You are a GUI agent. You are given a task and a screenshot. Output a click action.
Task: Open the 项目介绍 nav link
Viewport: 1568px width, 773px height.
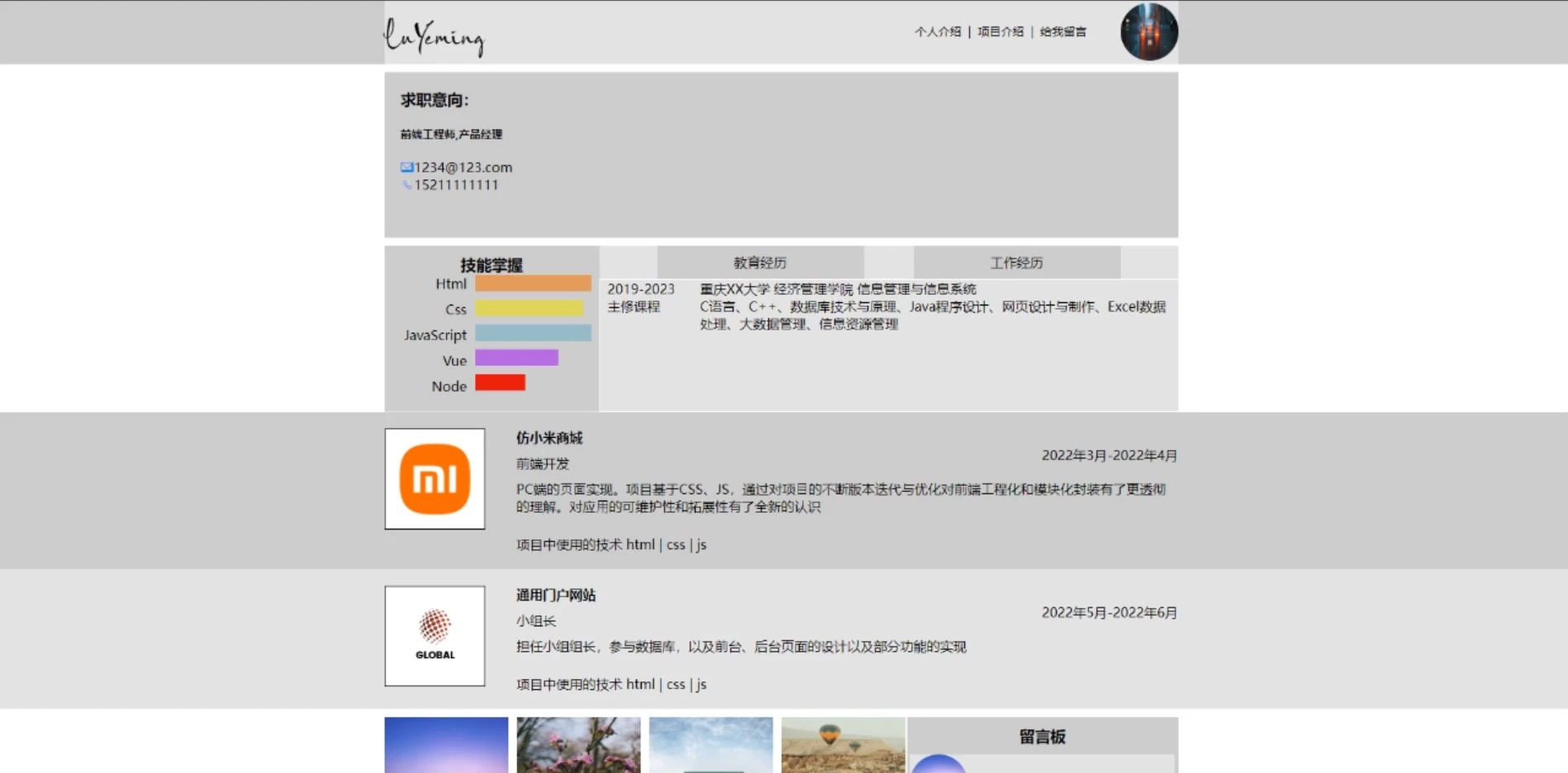[x=1000, y=31]
